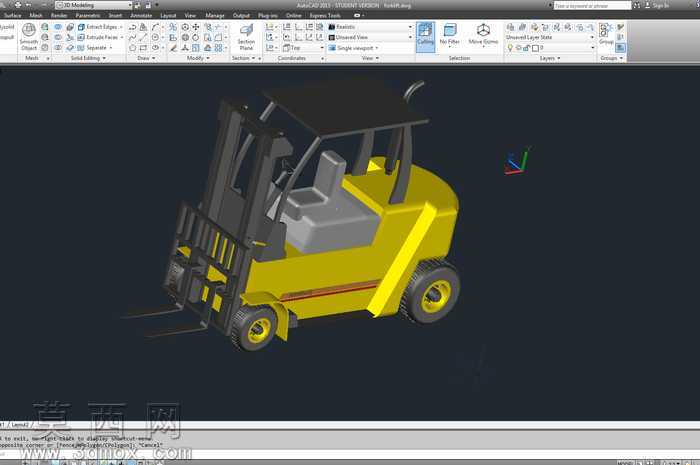Open the Single viewport dropdown

click(354, 48)
